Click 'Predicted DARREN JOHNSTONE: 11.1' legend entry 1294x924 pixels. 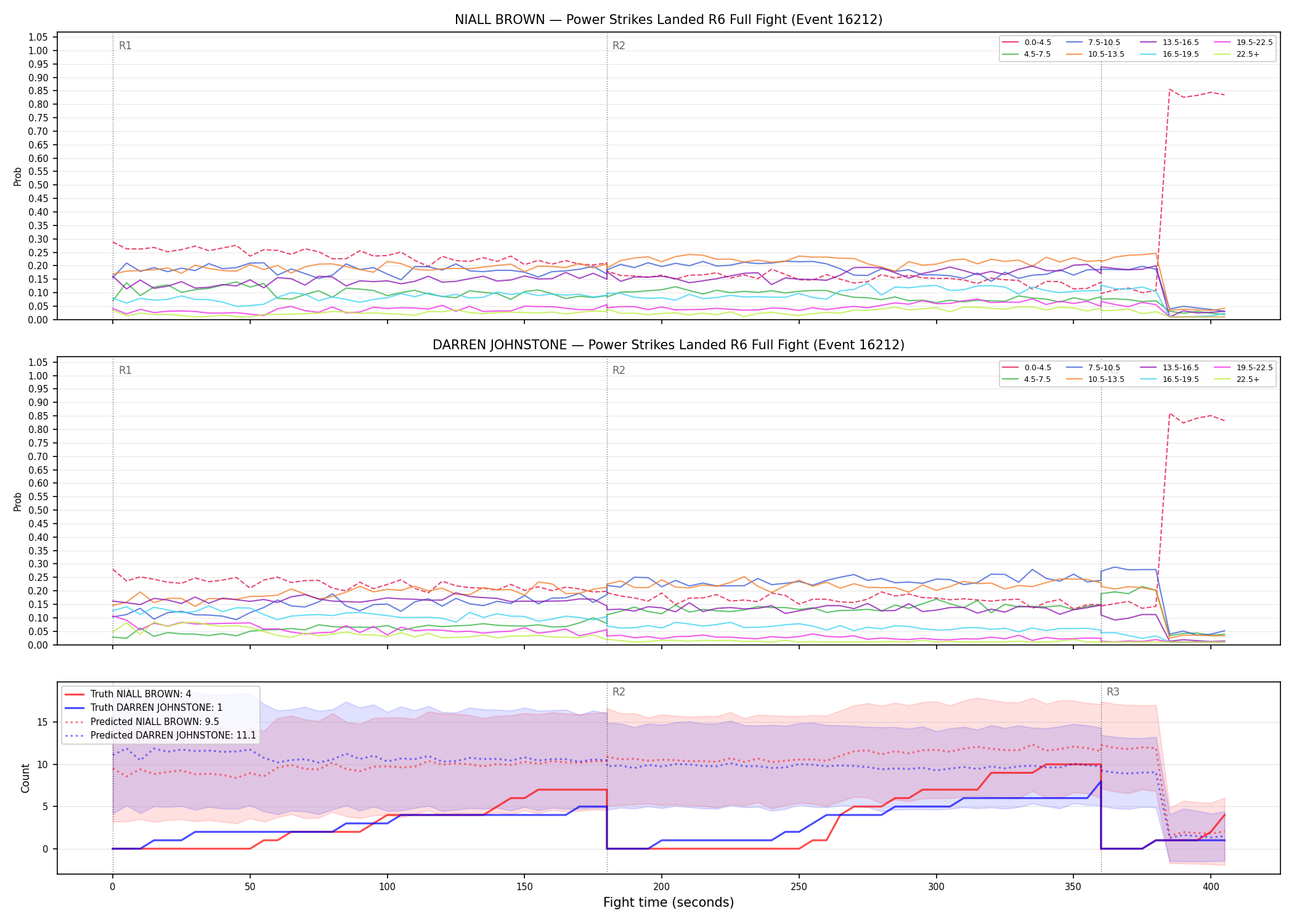pyautogui.click(x=160, y=736)
